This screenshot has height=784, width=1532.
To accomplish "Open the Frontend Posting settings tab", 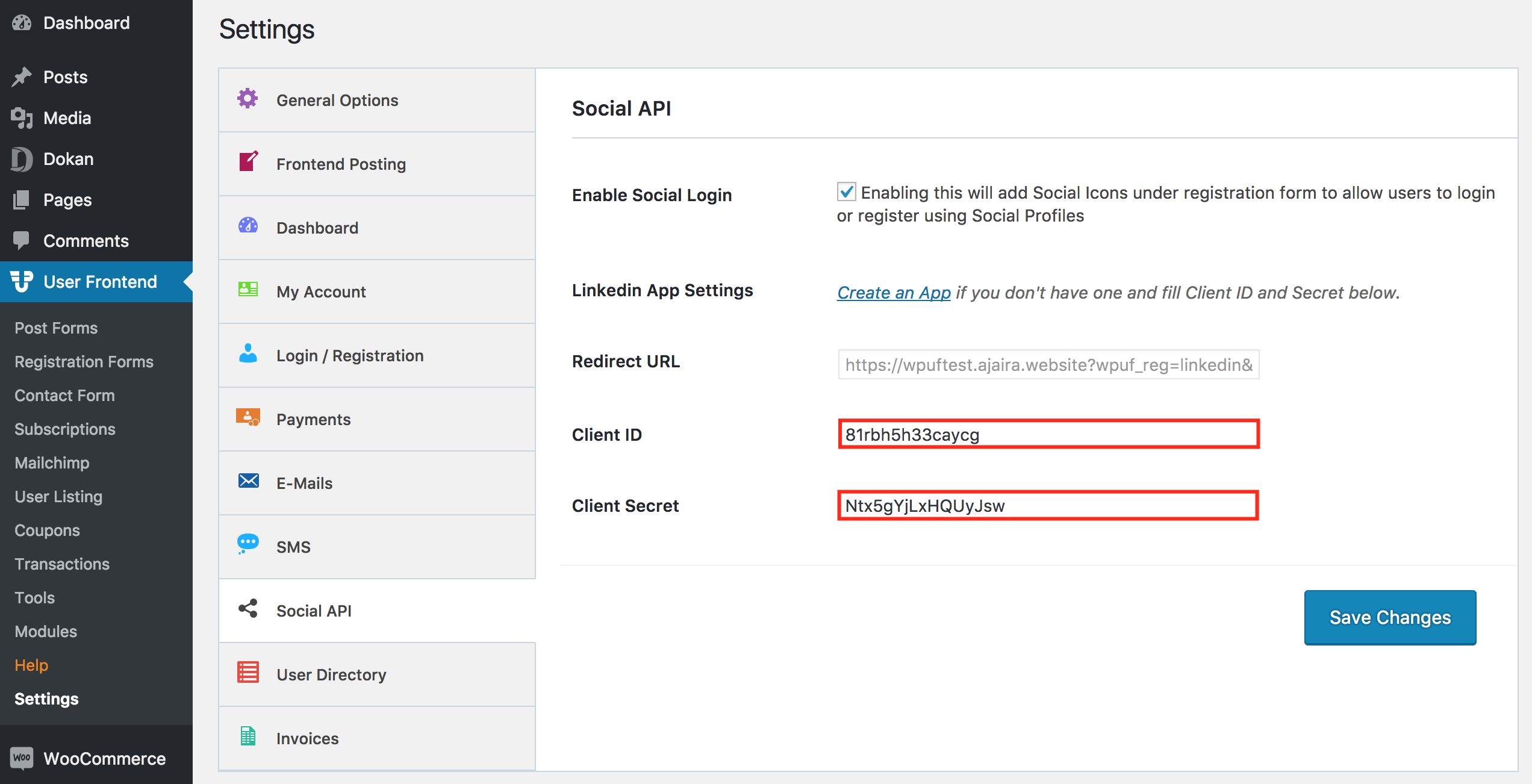I will pyautogui.click(x=377, y=164).
